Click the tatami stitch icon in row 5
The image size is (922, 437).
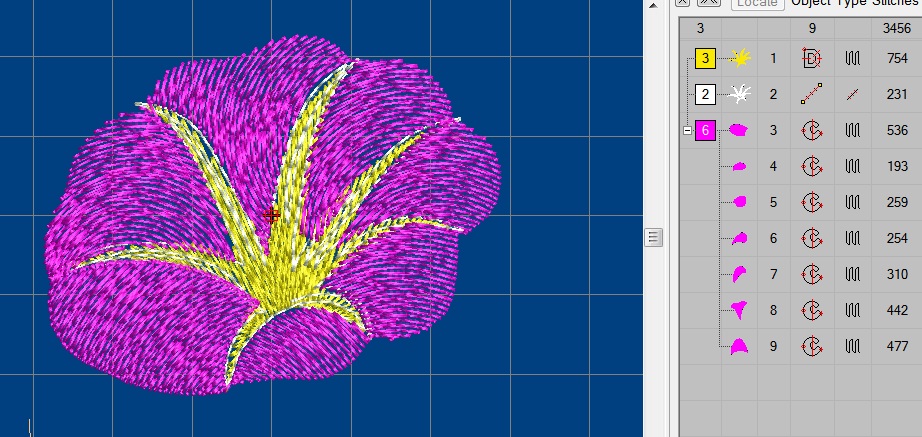853,202
